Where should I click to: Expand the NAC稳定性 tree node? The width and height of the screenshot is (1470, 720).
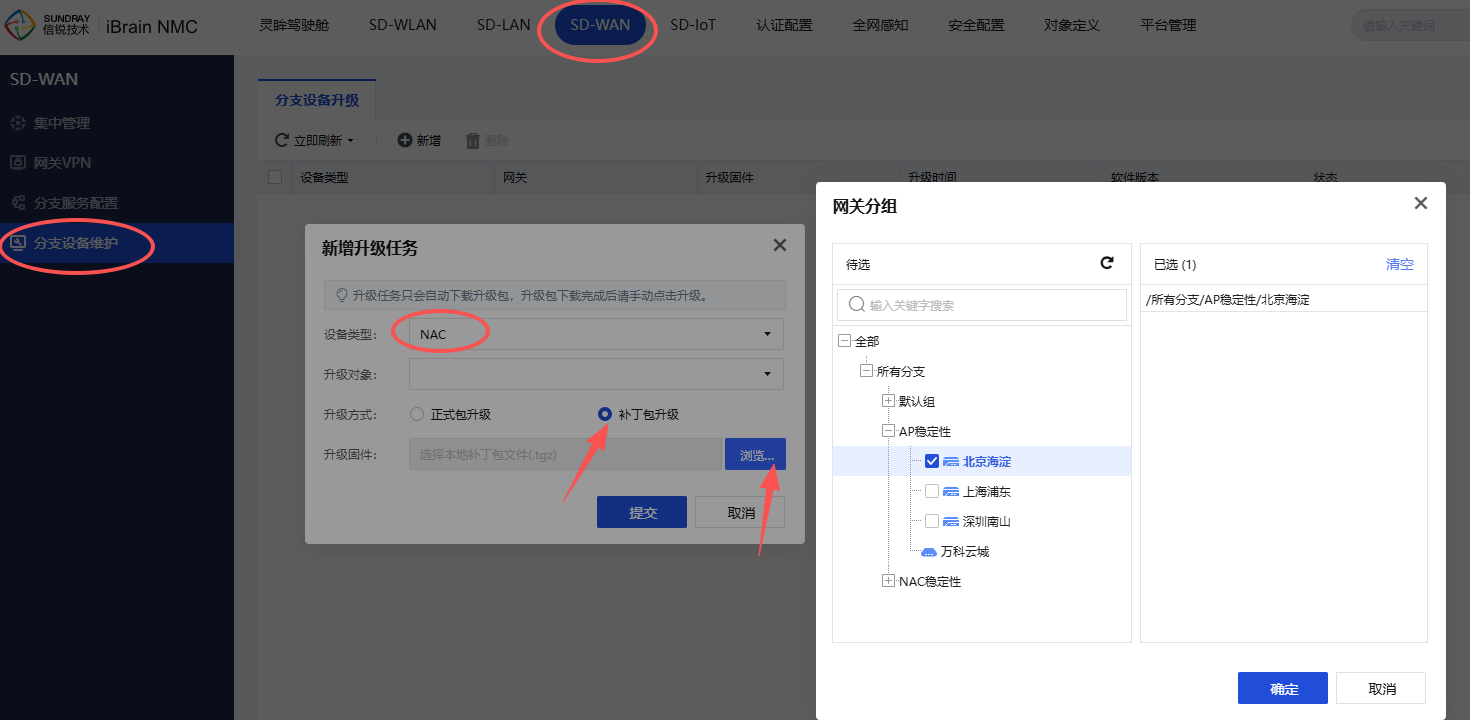pyautogui.click(x=888, y=581)
